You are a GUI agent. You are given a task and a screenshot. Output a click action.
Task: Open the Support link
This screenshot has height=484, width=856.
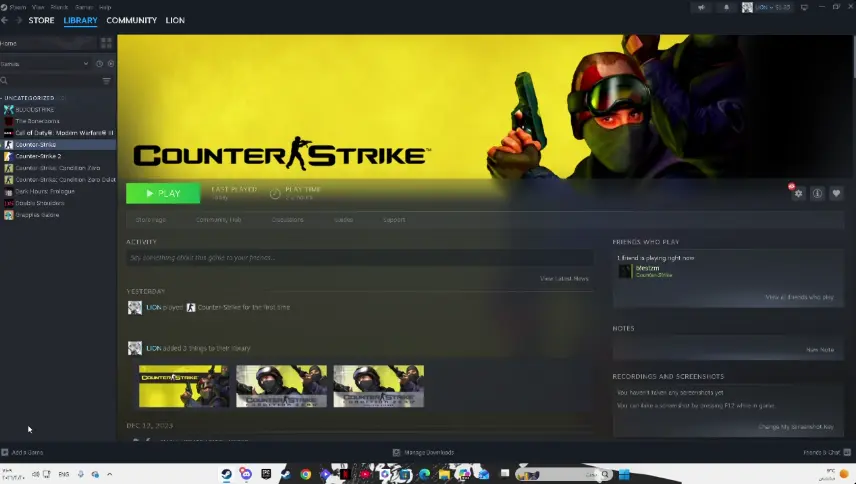pyautogui.click(x=394, y=220)
